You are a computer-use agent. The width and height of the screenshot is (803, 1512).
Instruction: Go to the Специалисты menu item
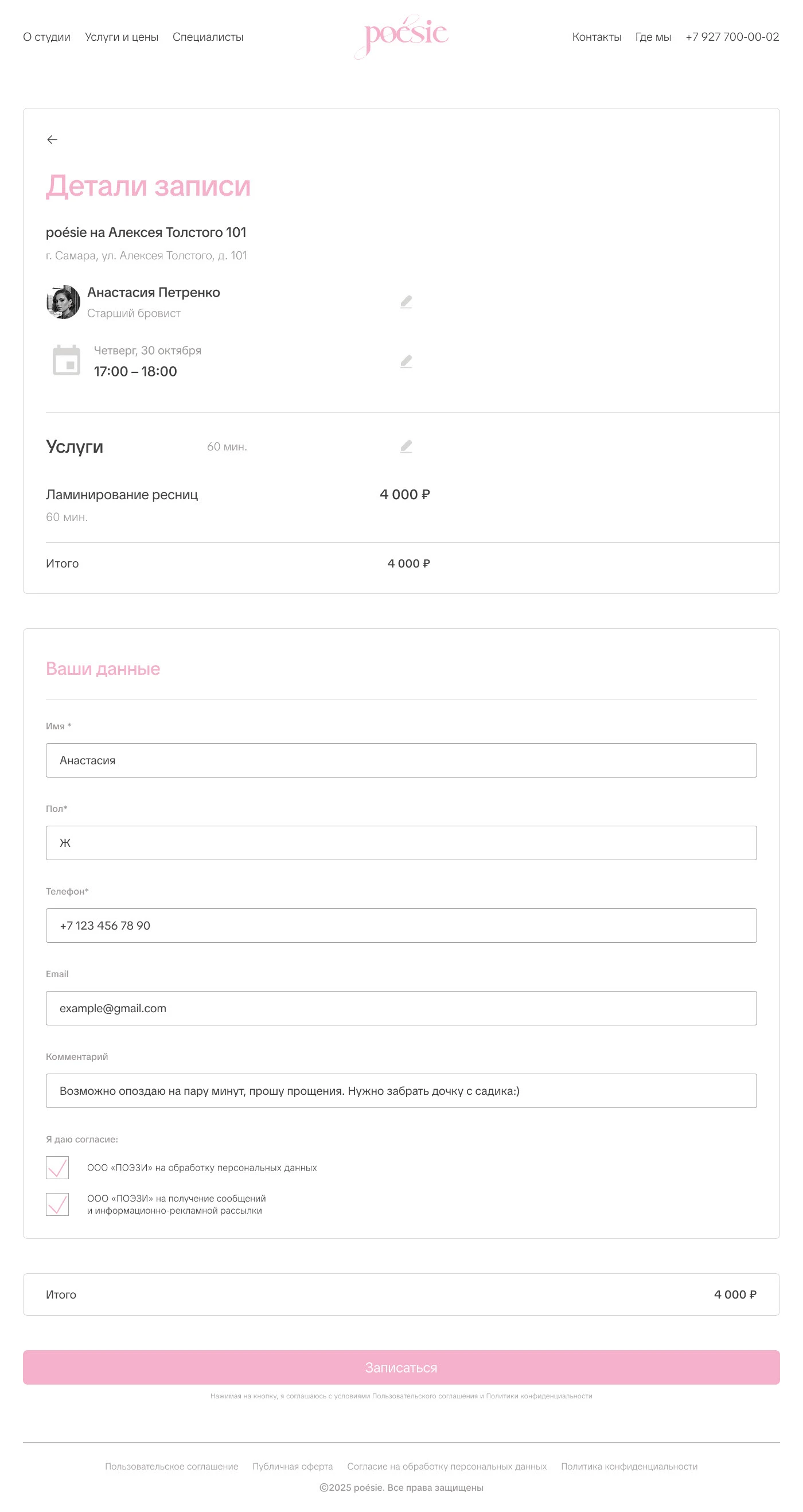coord(208,37)
